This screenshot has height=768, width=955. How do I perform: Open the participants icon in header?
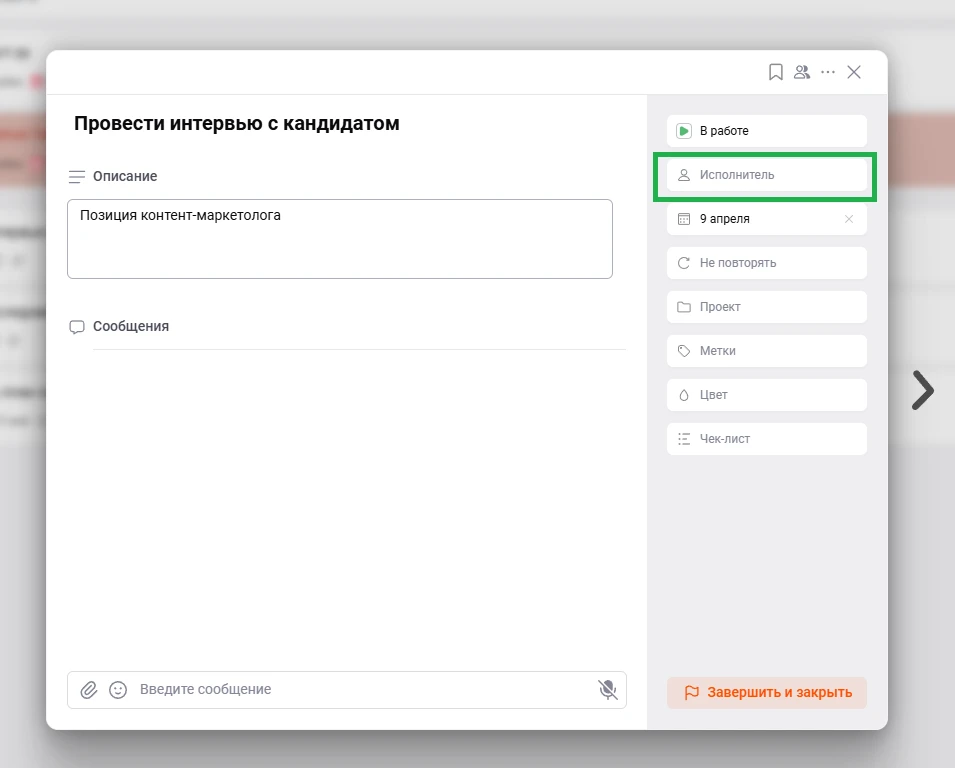click(x=801, y=72)
